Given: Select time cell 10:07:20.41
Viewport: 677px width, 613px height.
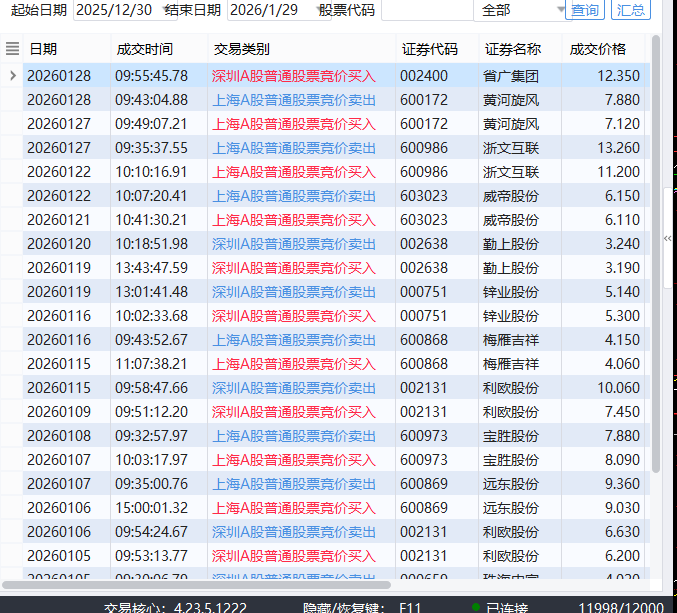Looking at the screenshot, I should (x=159, y=196).
